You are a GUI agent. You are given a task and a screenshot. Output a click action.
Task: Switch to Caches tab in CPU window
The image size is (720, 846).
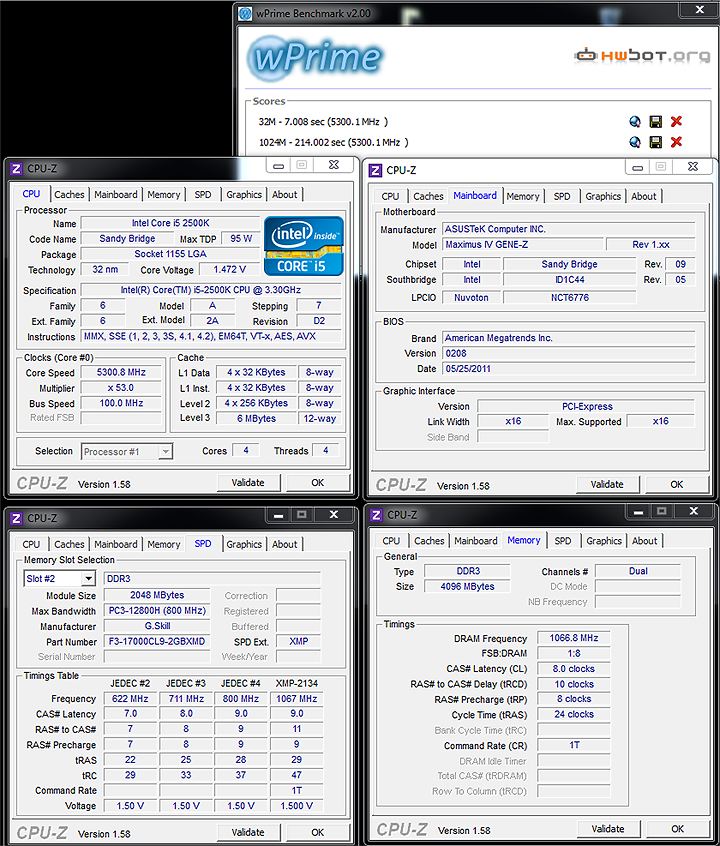click(x=69, y=195)
